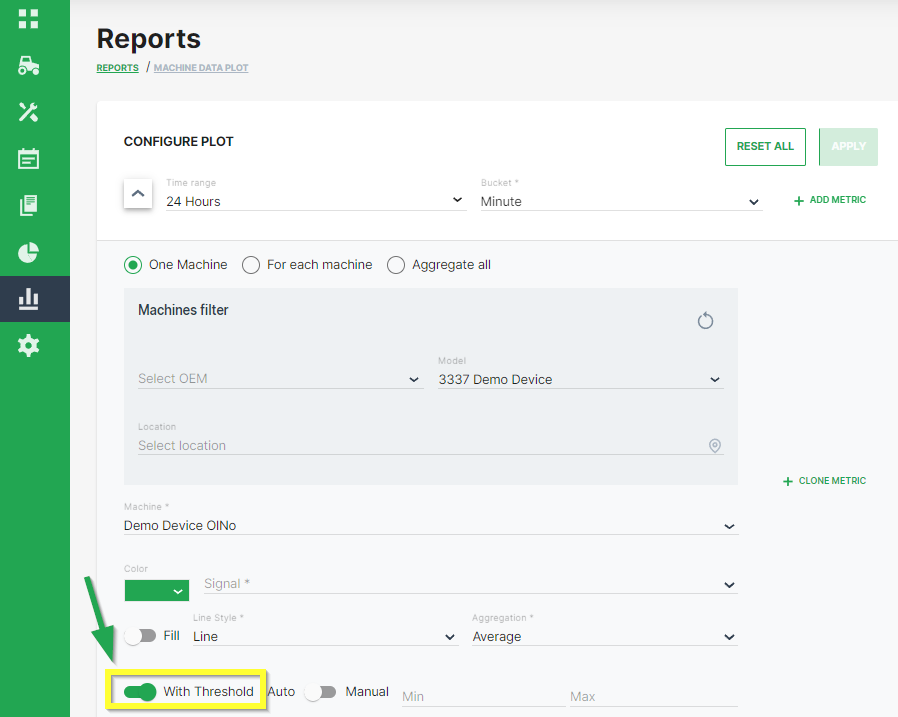Open the green Color swatch picker
Viewport: 898px width, 717px height.
coord(157,591)
